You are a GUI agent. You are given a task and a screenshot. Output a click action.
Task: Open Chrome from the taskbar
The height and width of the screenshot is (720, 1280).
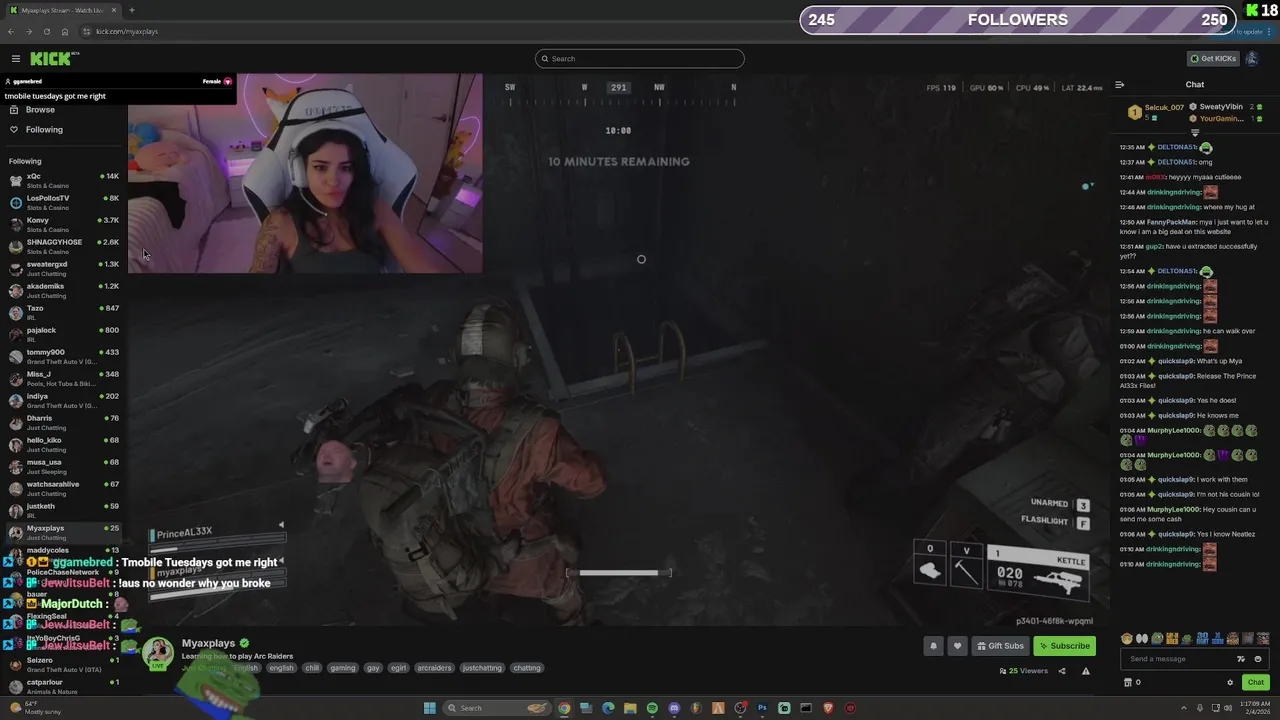pos(564,708)
